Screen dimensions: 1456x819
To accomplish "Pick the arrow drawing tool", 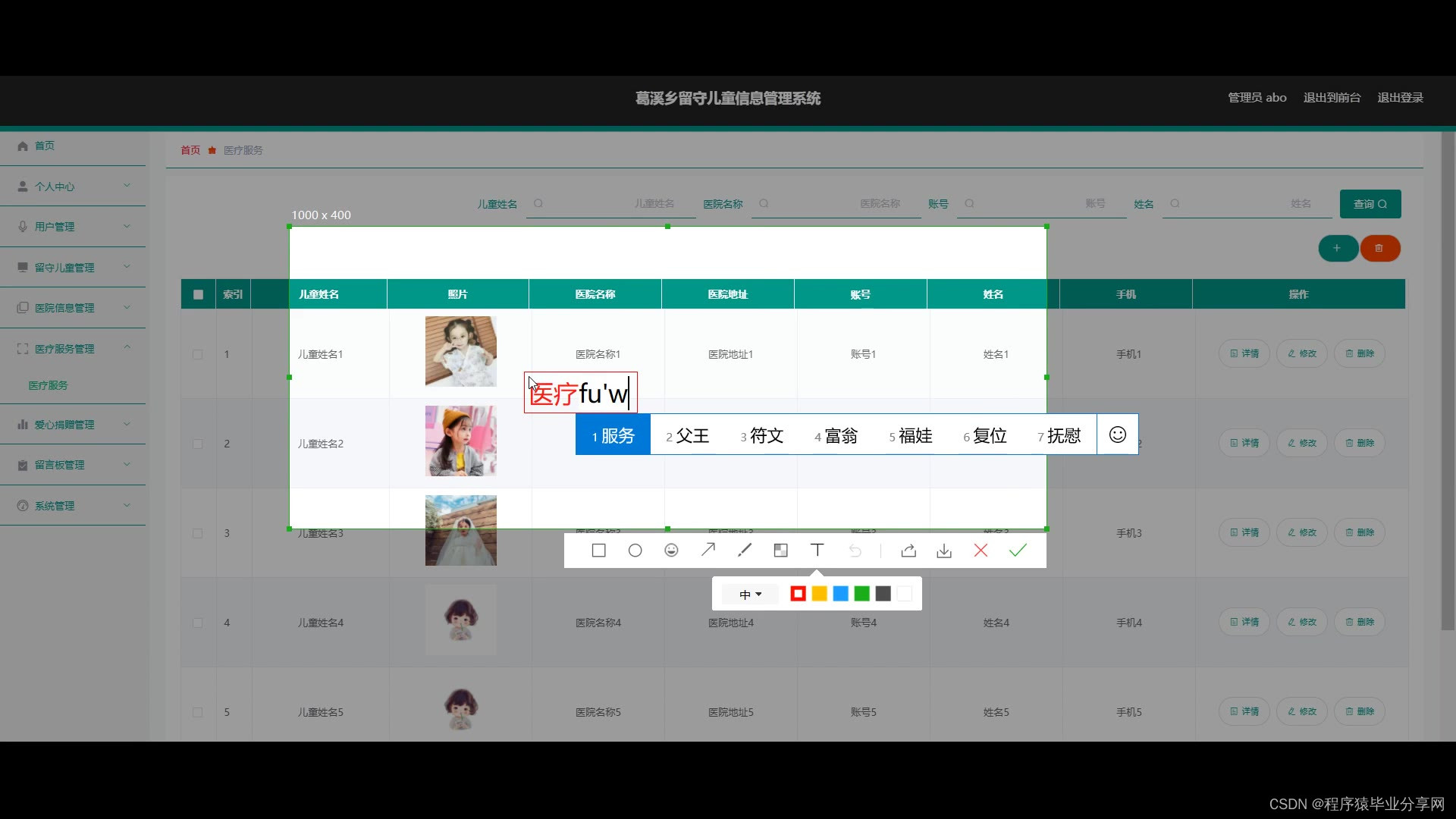I will click(708, 551).
